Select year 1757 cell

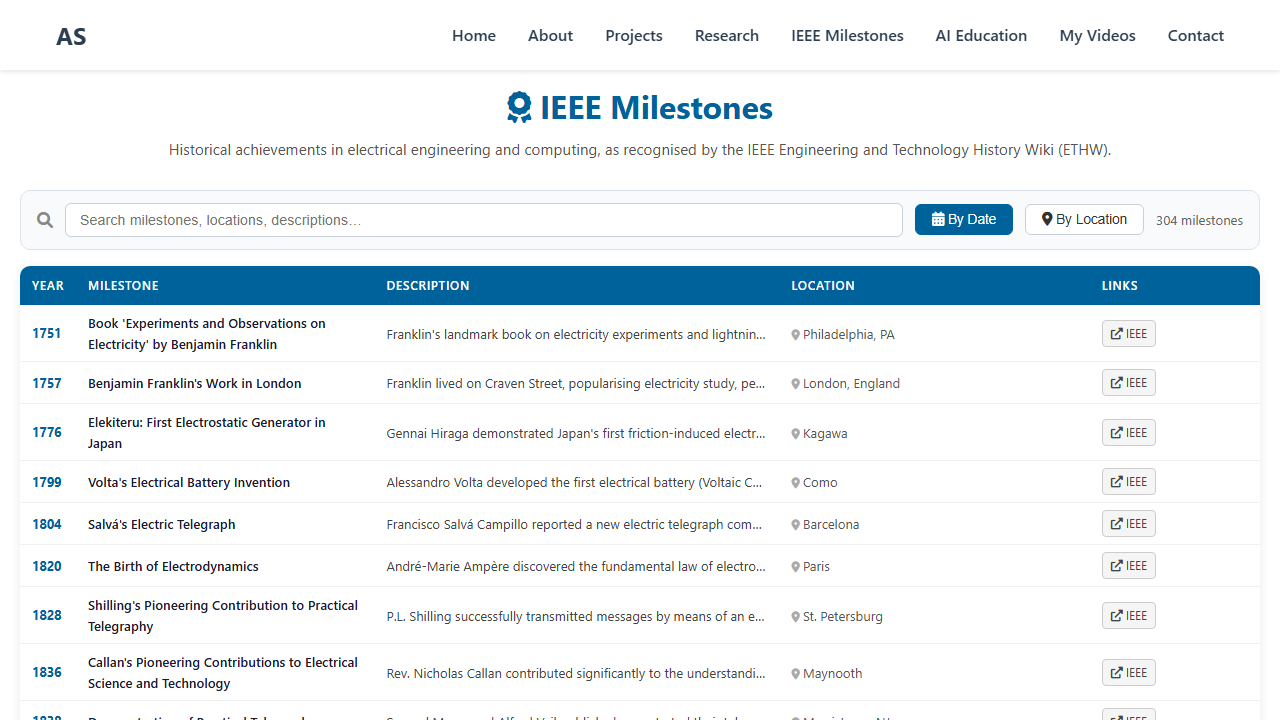tap(47, 383)
